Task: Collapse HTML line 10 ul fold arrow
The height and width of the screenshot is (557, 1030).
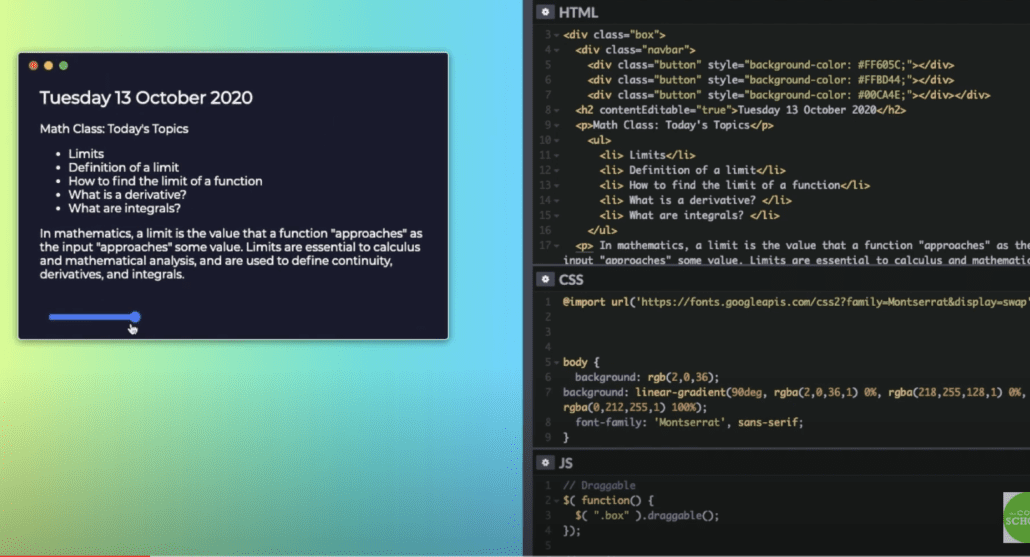Action: click(x=556, y=141)
